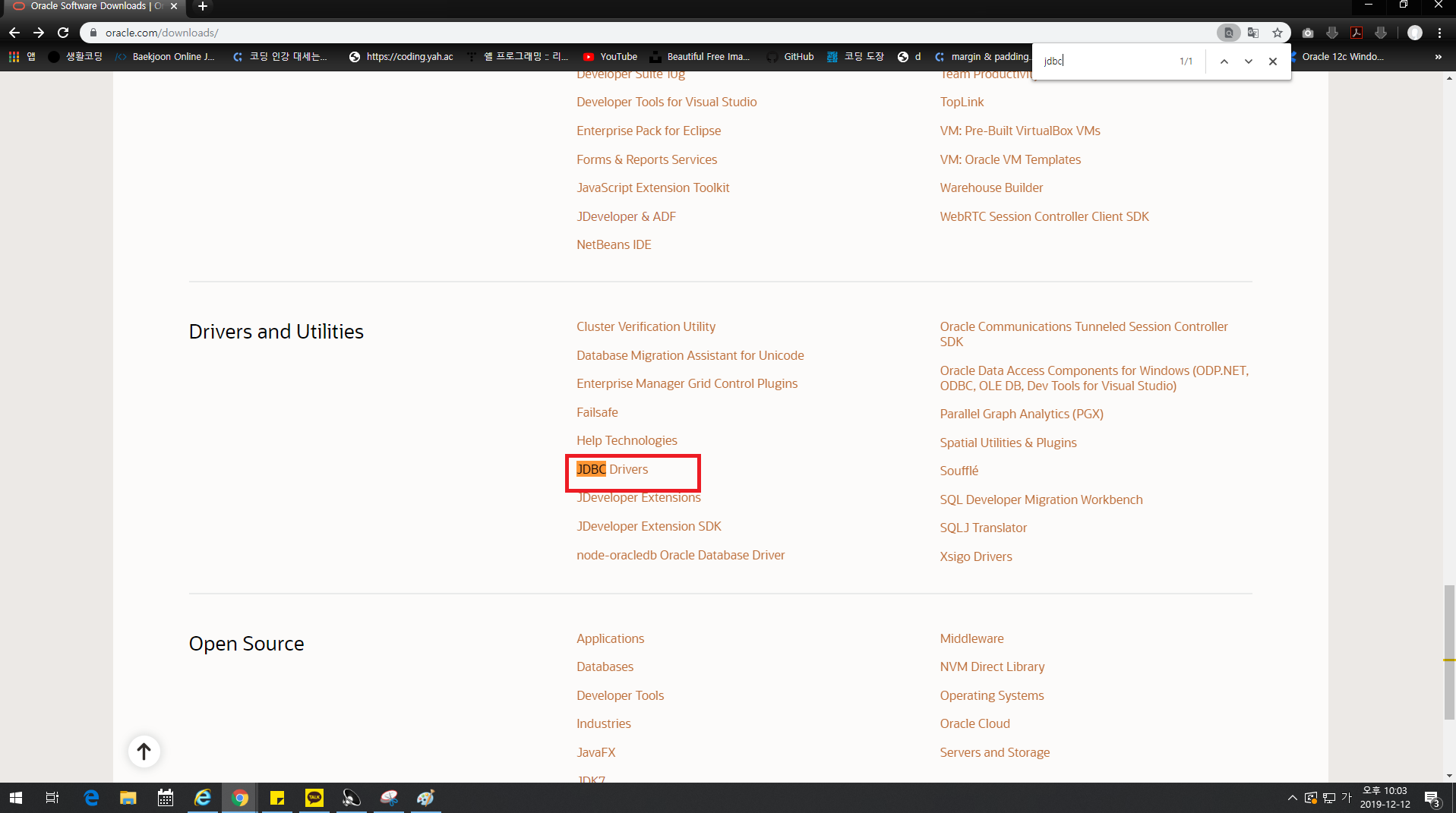Open File Explorer from the taskbar

point(128,798)
